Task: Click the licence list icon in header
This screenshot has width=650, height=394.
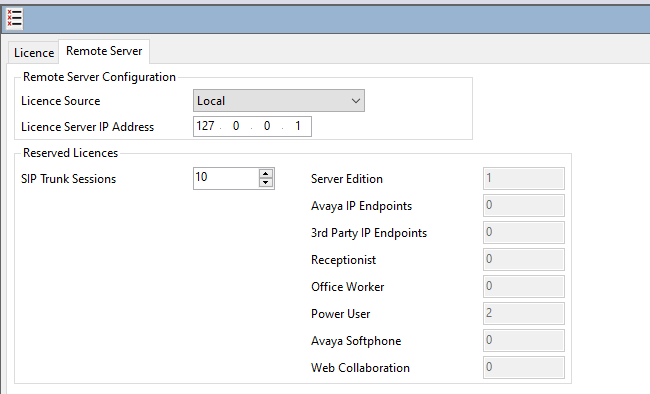Action: click(14, 19)
